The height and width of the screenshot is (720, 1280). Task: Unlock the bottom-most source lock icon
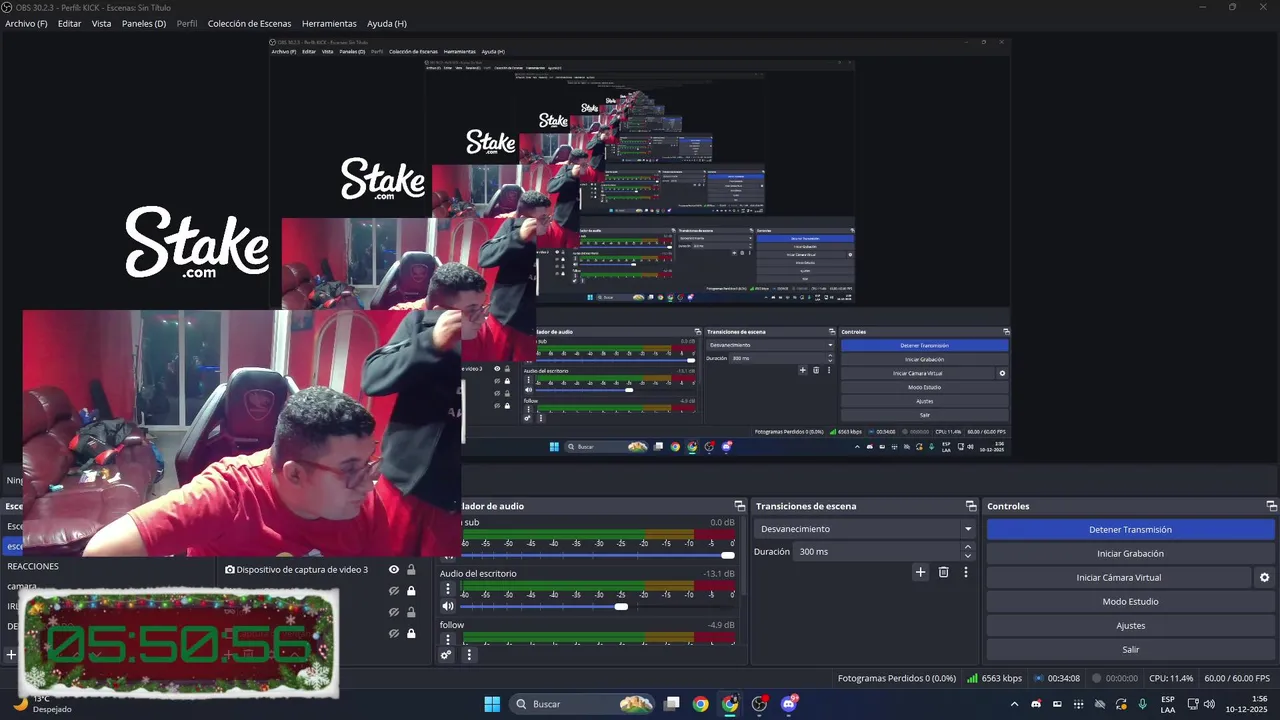coord(411,633)
